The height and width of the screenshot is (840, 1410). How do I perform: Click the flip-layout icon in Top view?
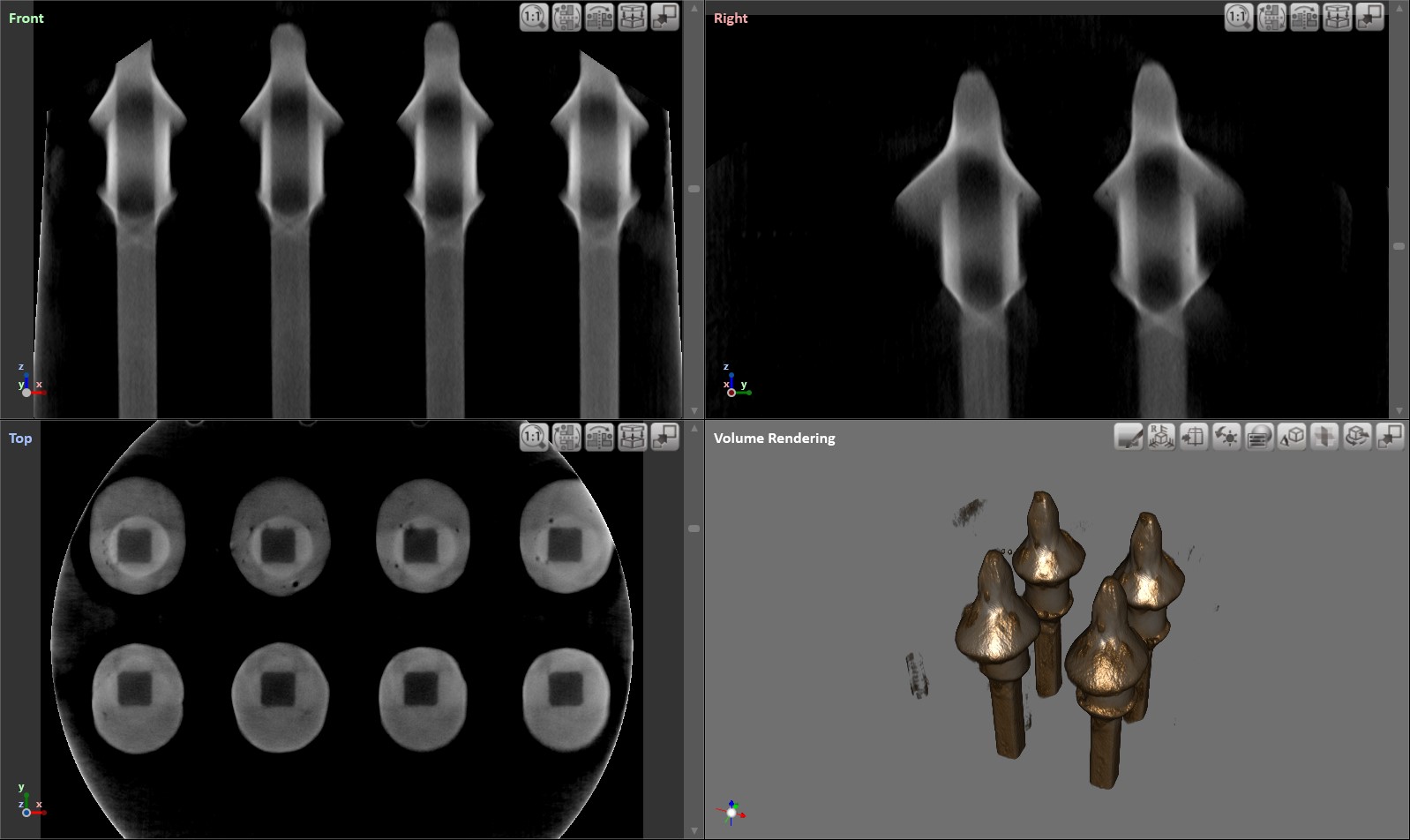[x=599, y=437]
